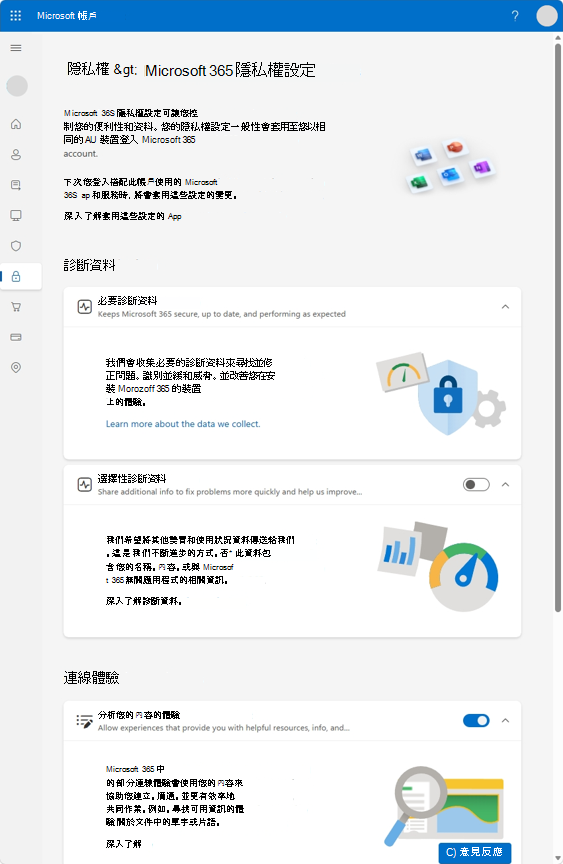This screenshot has width=563, height=864.
Task: Click the 診斷資料 section heading
Action: [89, 265]
